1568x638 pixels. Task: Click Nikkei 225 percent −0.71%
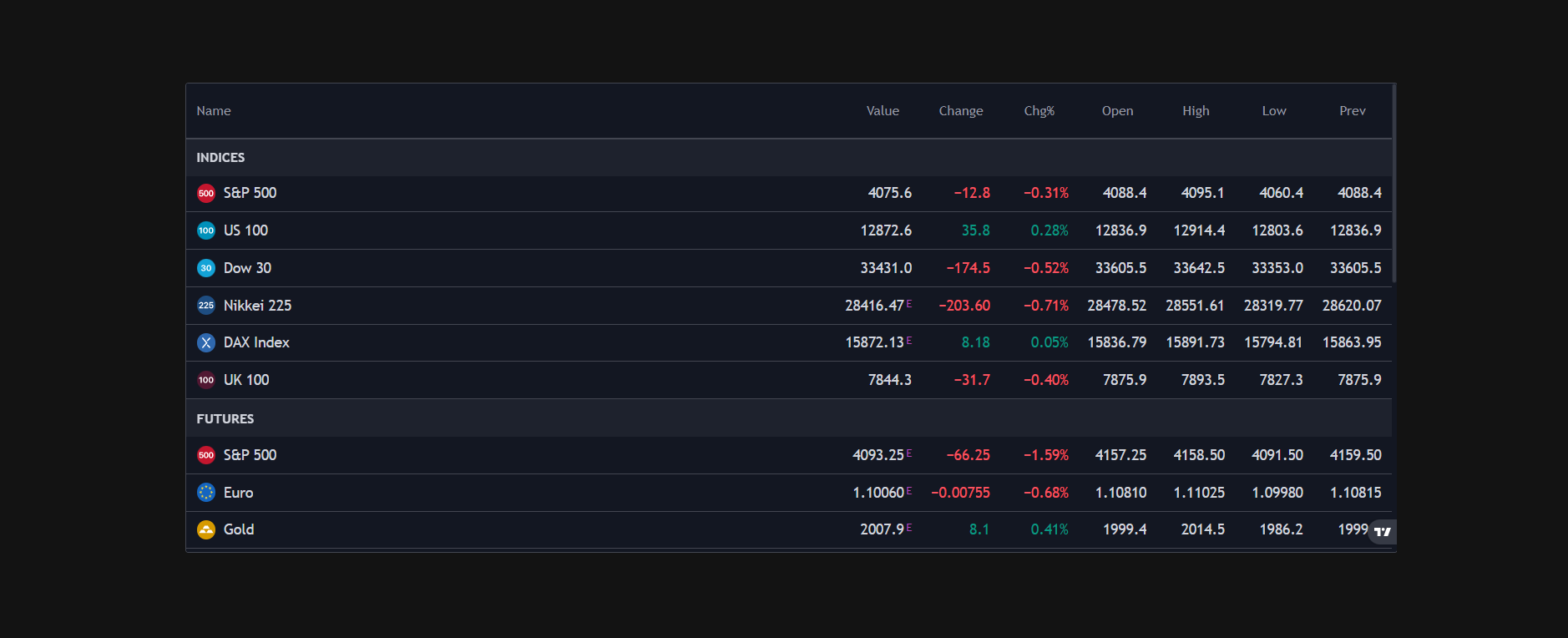(x=1046, y=306)
